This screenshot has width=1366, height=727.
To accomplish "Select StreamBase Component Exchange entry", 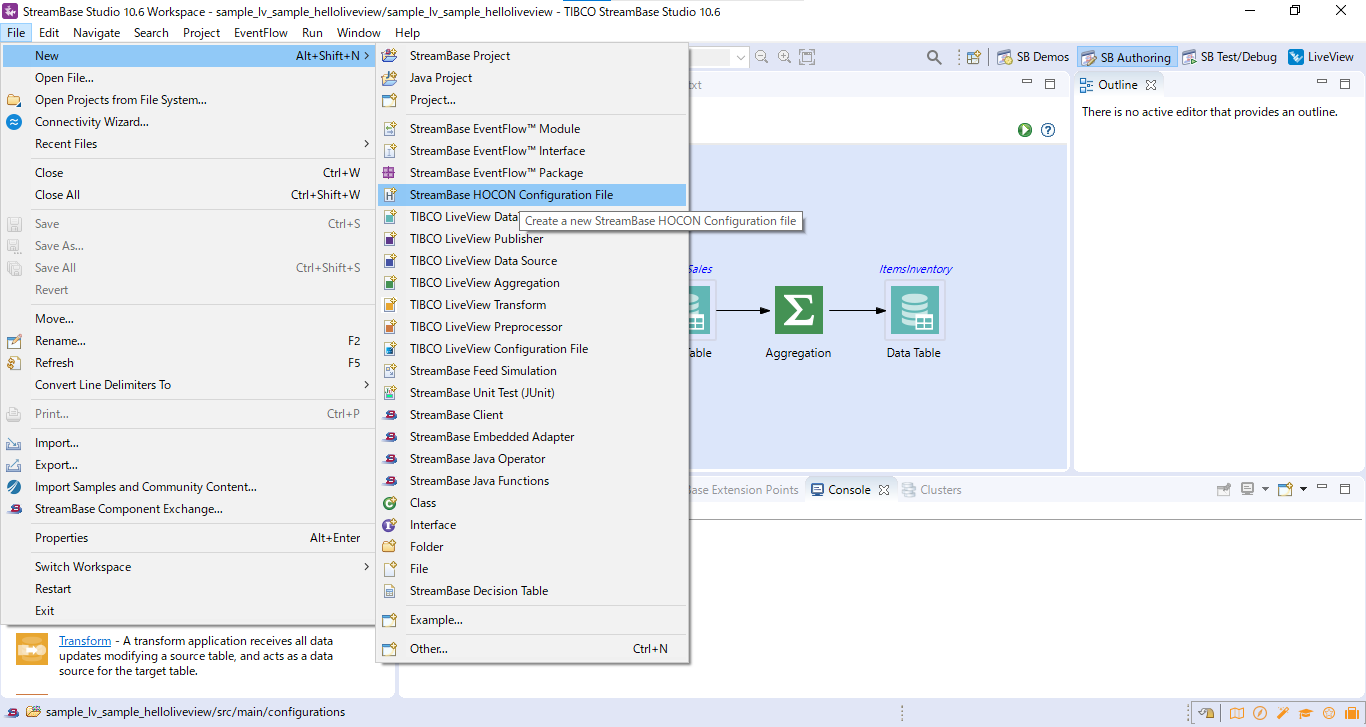I will coord(188,509).
